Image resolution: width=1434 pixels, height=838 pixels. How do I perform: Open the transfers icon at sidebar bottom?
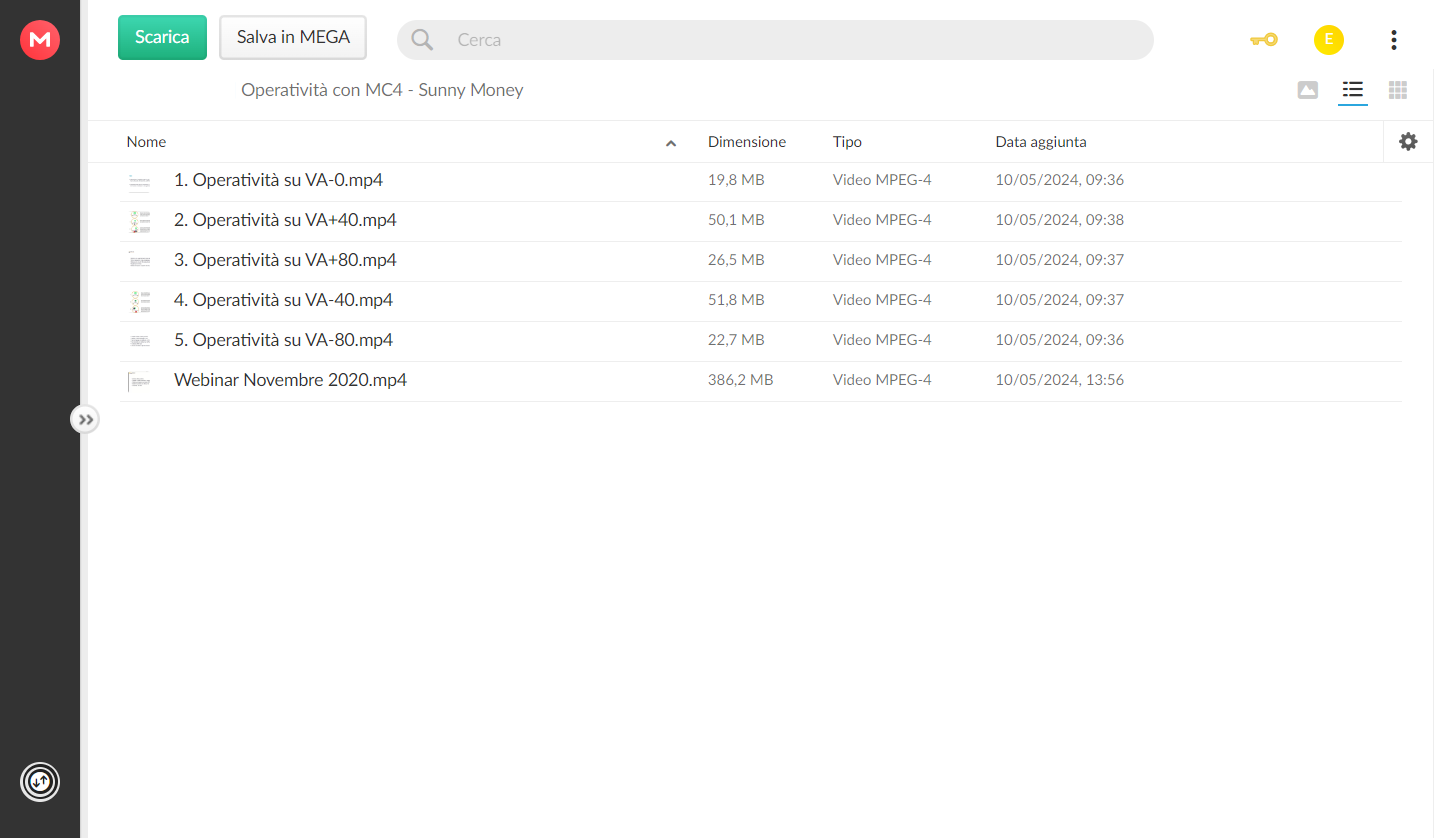pos(40,781)
